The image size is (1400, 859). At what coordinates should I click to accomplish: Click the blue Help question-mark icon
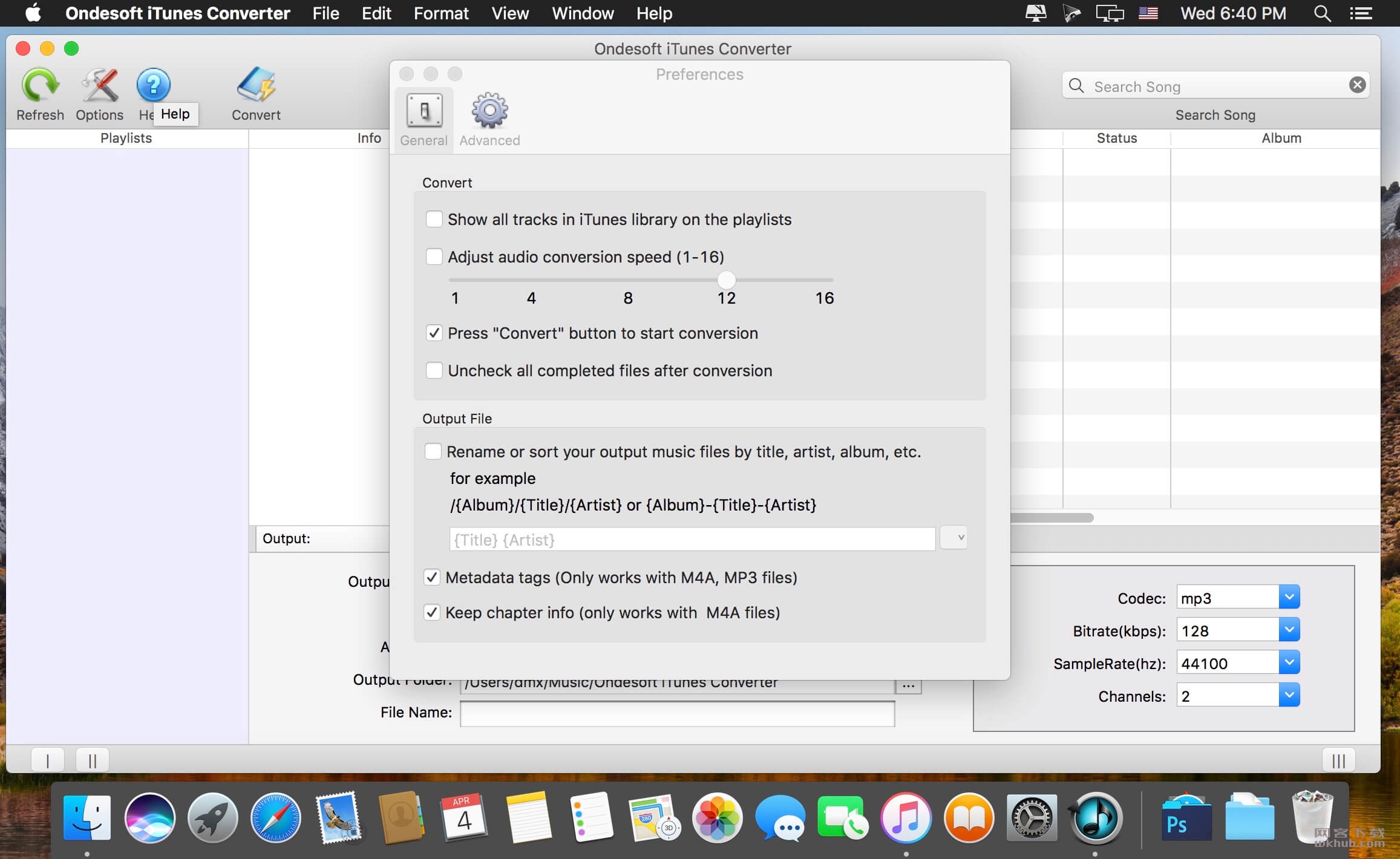(153, 85)
